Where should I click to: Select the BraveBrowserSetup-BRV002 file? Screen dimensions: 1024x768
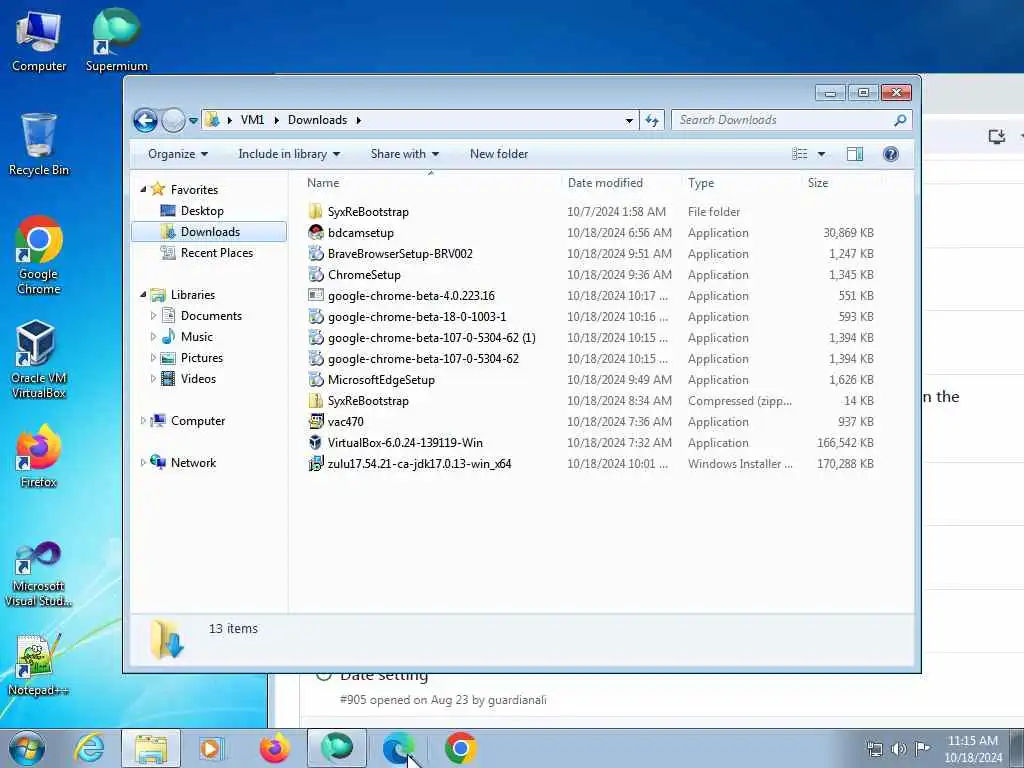tap(400, 253)
